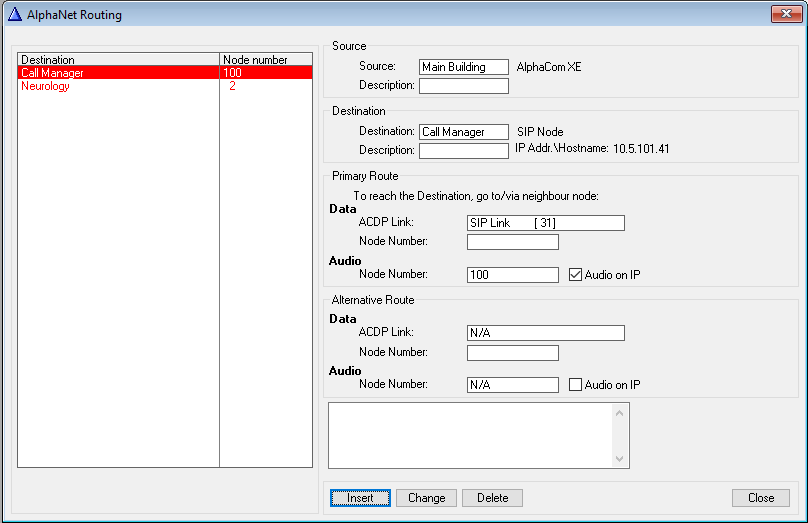Image resolution: width=808 pixels, height=523 pixels.
Task: Click Primary Route Audio Node Number field
Action: (x=512, y=275)
